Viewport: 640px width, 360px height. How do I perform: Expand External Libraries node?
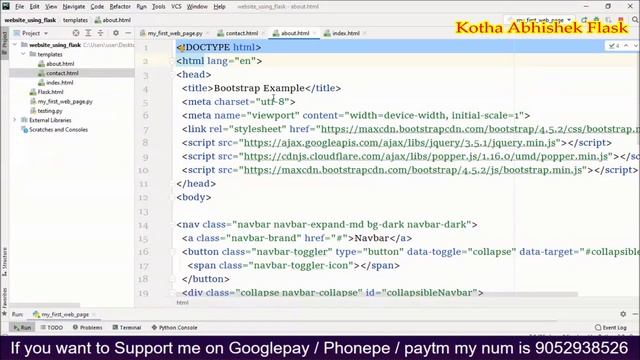pyautogui.click(x=15, y=120)
